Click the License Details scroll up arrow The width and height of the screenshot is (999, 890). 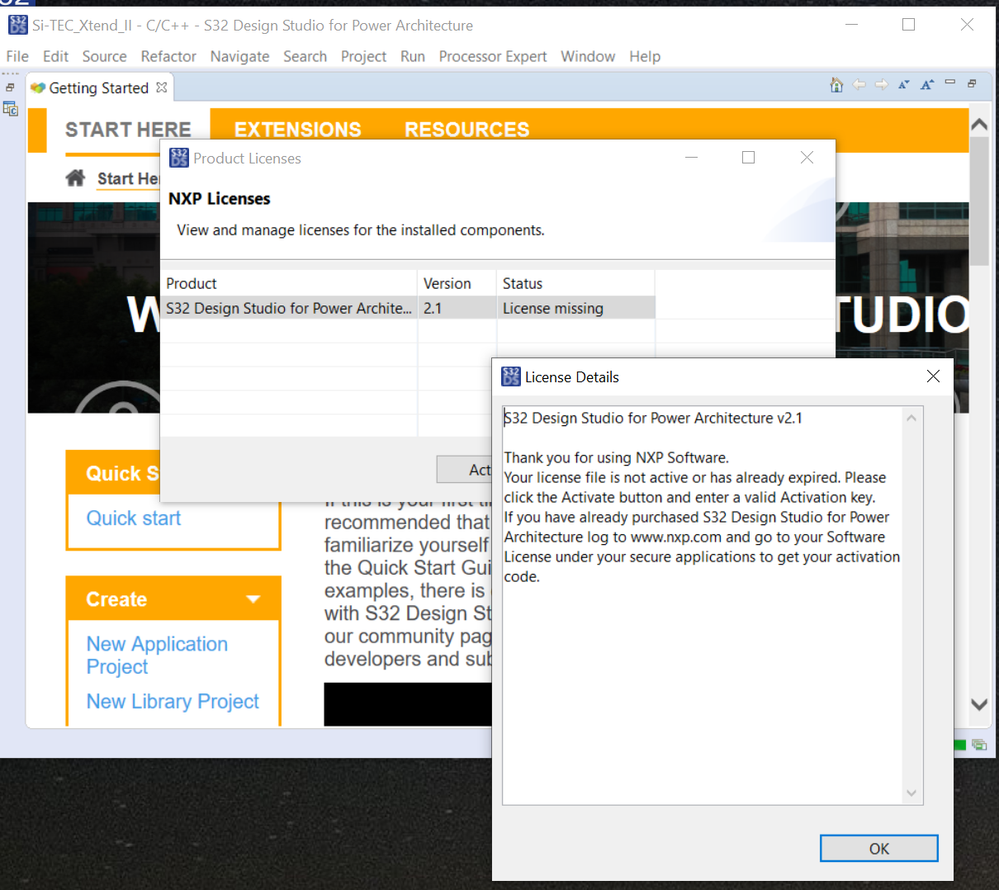pyautogui.click(x=912, y=418)
